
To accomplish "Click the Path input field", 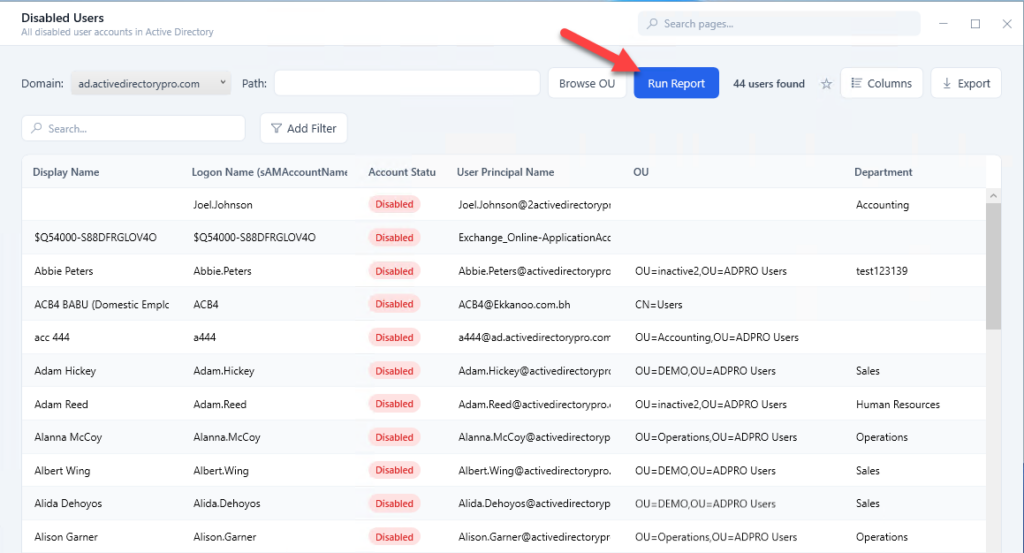I will coord(407,83).
